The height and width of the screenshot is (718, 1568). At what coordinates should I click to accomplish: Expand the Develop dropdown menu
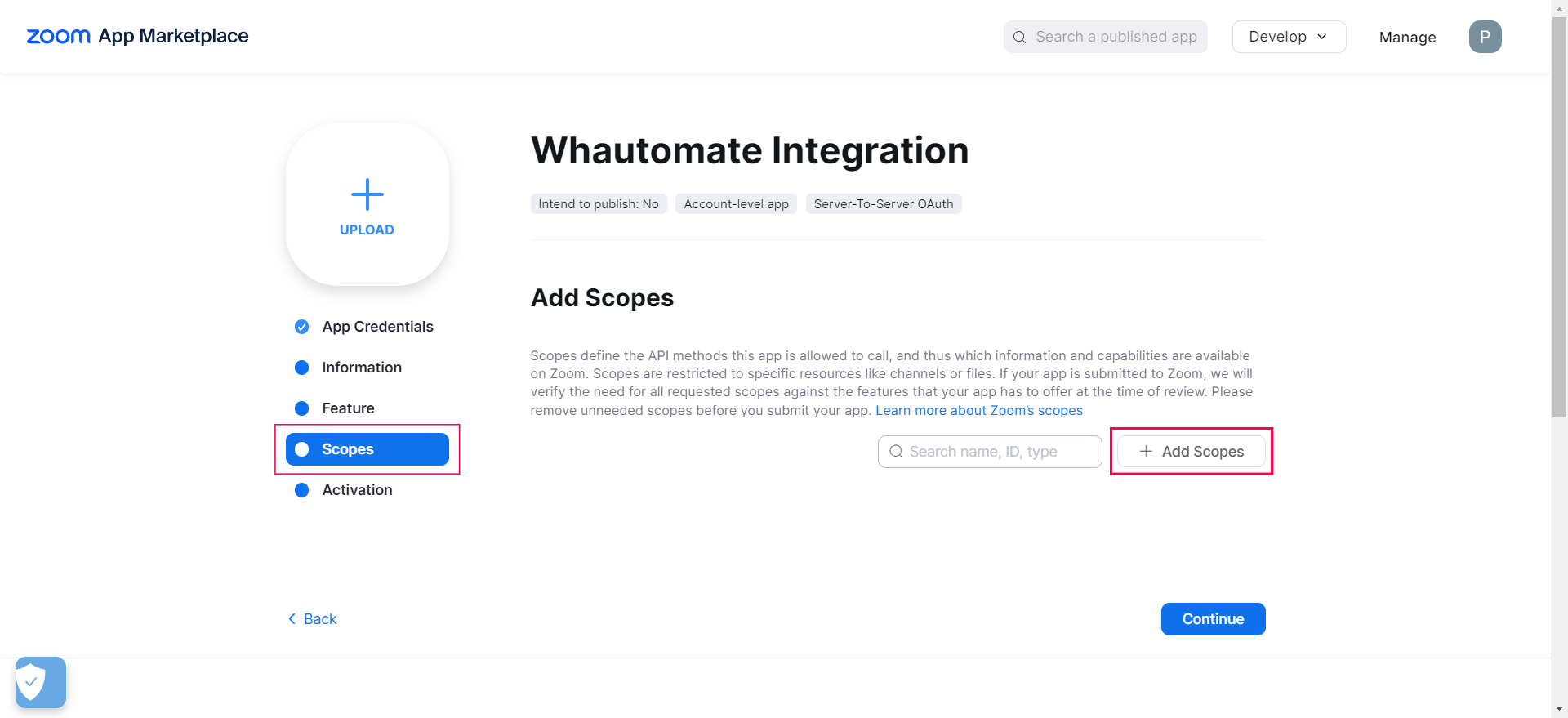[x=1288, y=37]
